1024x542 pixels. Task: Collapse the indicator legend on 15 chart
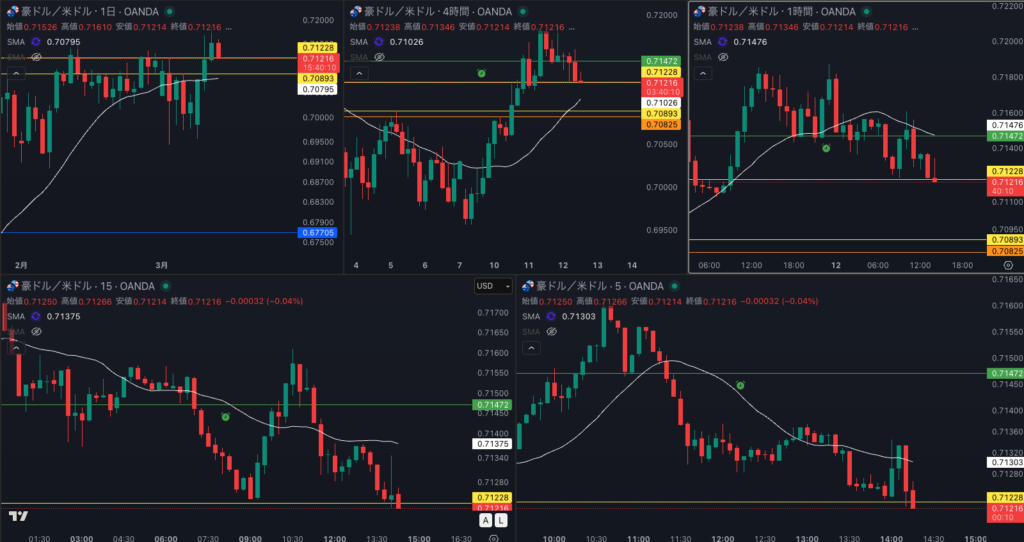16,347
